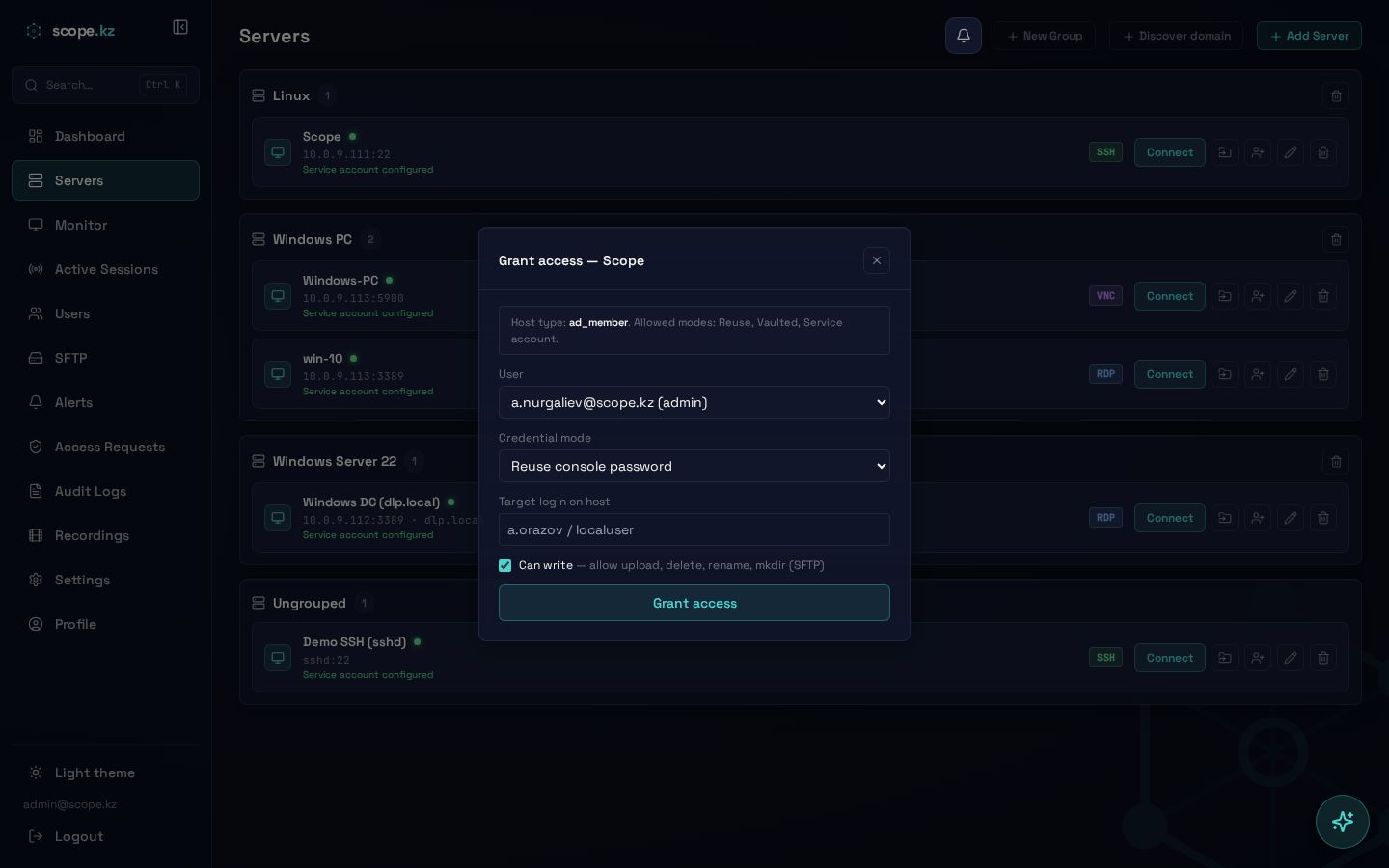Click the VNC protocol badge on Windows-PC
The image size is (1389, 868).
point(1105,296)
